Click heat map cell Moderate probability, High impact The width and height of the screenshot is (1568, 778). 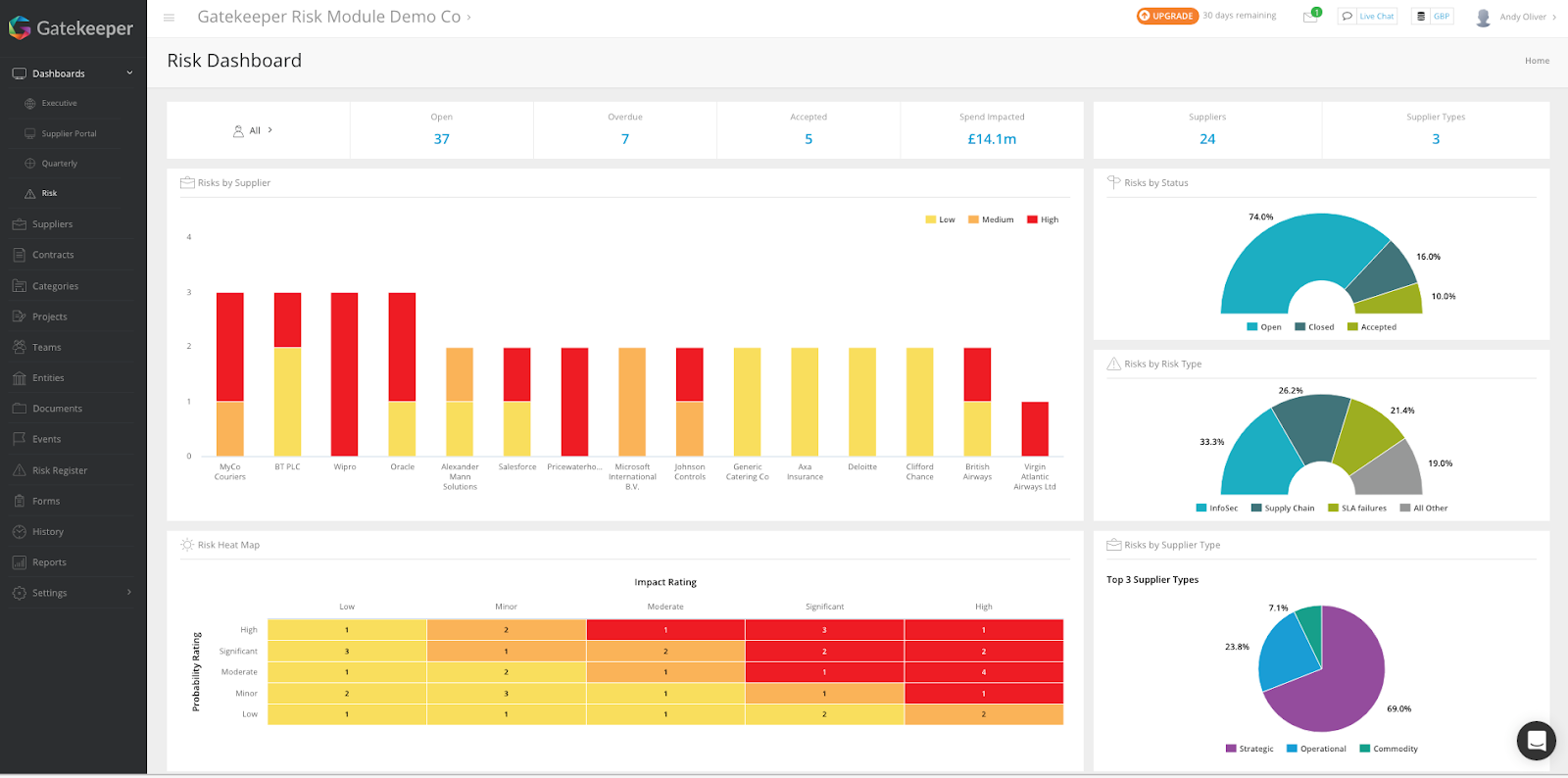click(984, 672)
